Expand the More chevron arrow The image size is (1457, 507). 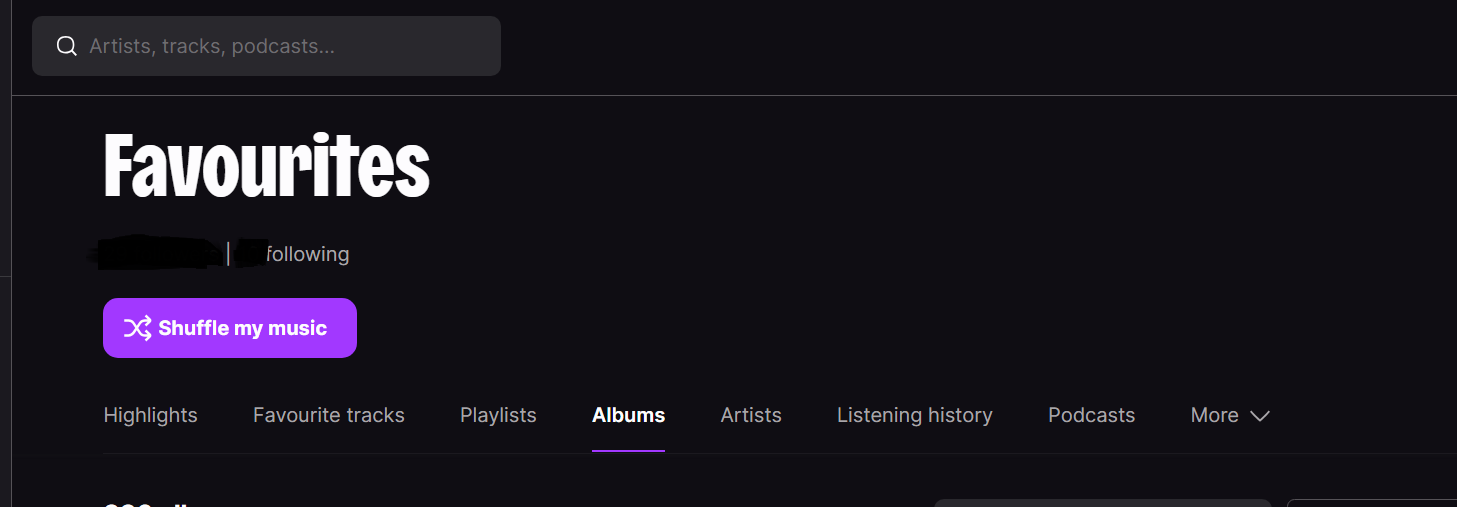click(x=1260, y=416)
